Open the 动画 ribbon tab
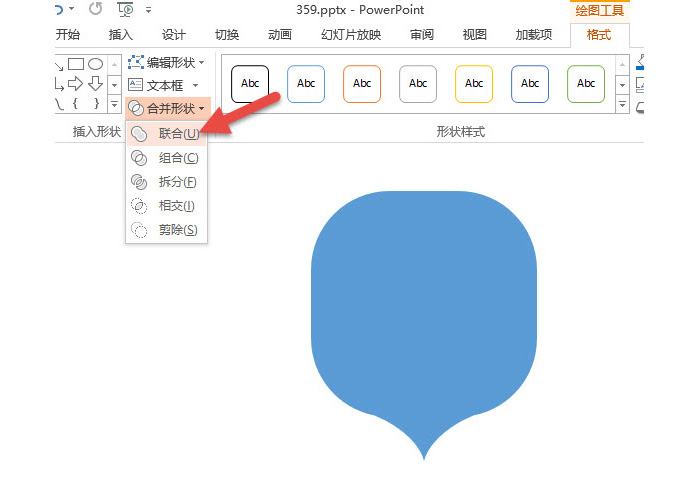Image resolution: width=700 pixels, height=478 pixels. (x=280, y=34)
